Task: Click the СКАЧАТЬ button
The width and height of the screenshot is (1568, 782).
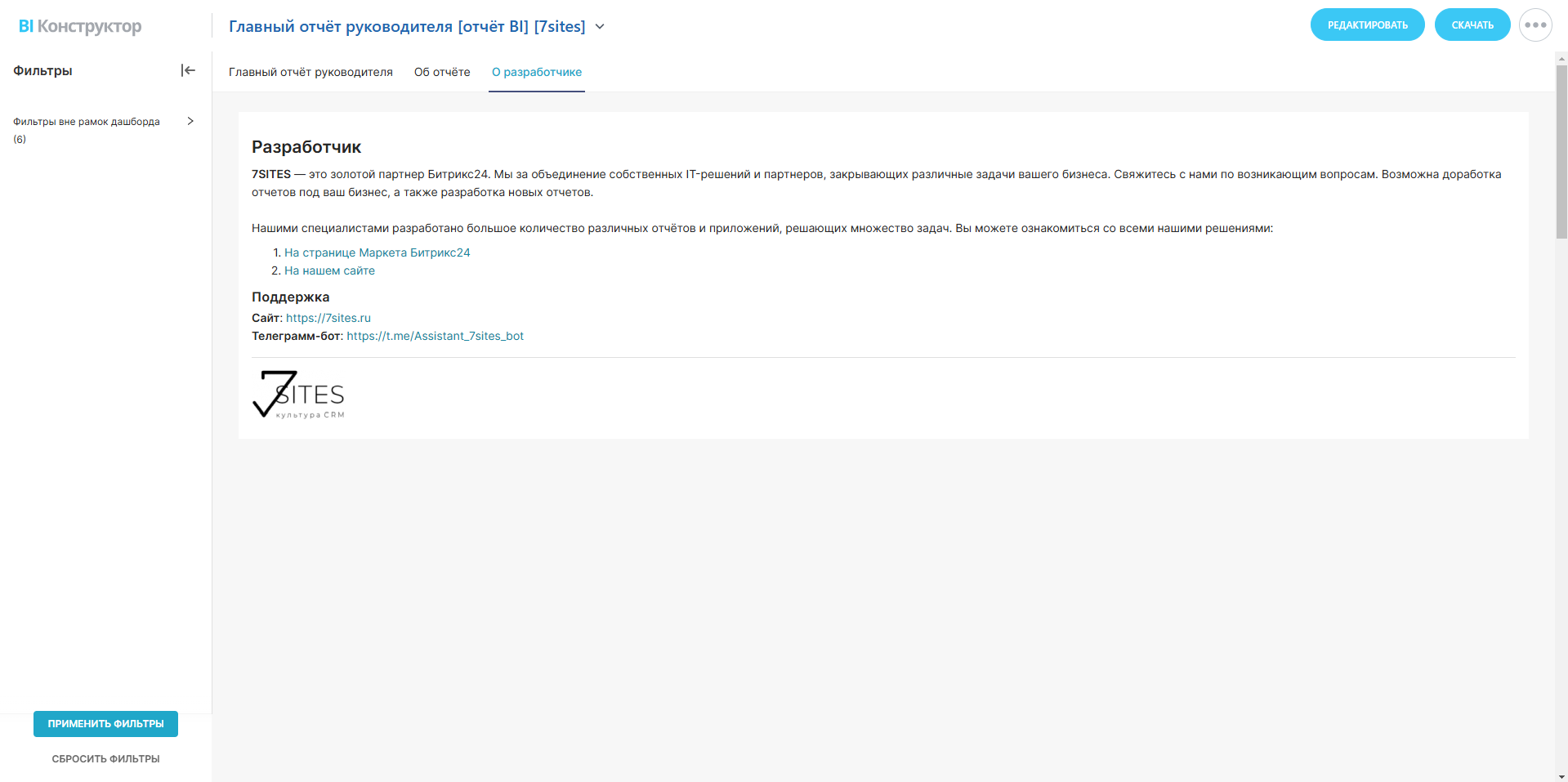Action: [x=1472, y=25]
